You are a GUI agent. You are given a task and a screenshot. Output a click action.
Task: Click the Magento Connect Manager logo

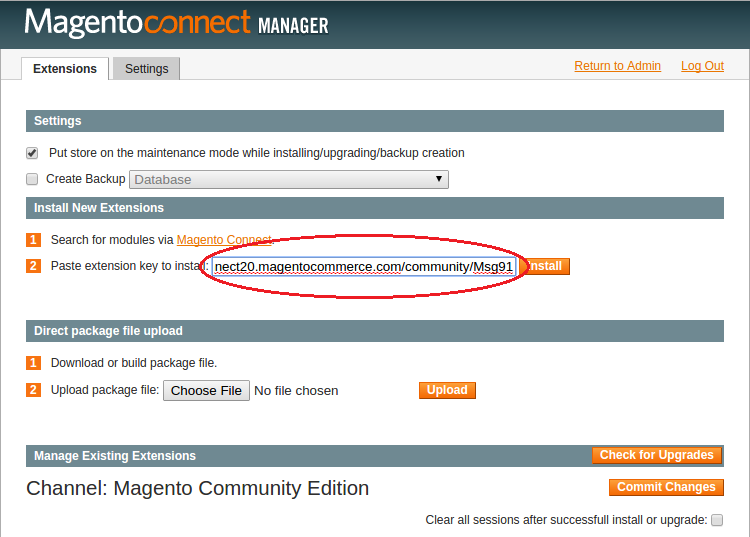click(x=176, y=22)
